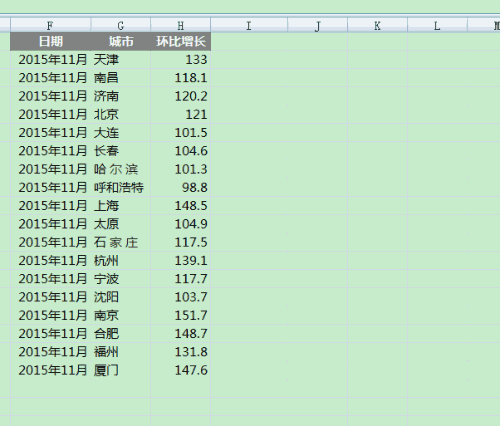Click the value 104.9 for 太原
500x426 pixels.
coord(180,224)
